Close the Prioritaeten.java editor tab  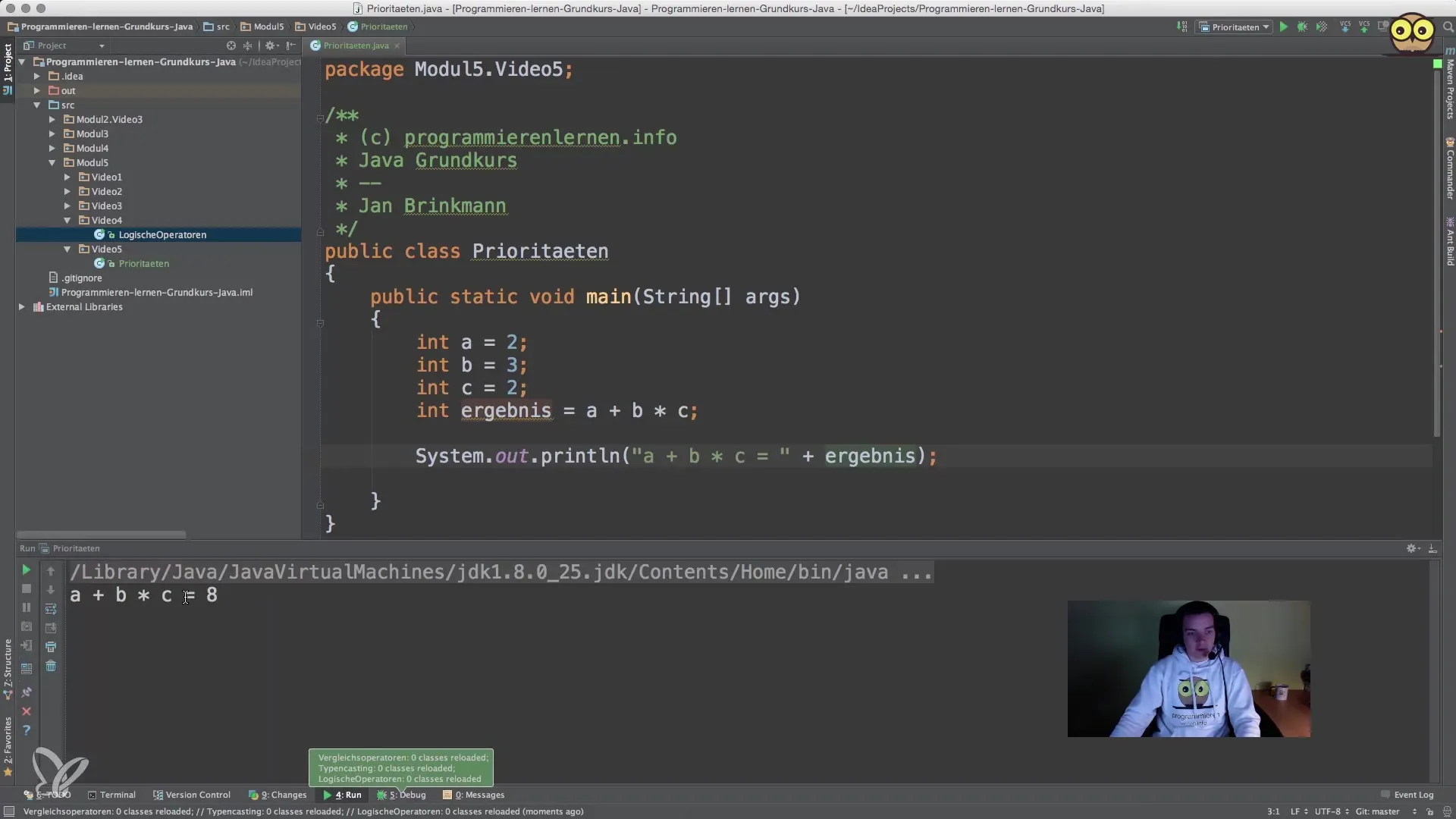pyautogui.click(x=397, y=46)
